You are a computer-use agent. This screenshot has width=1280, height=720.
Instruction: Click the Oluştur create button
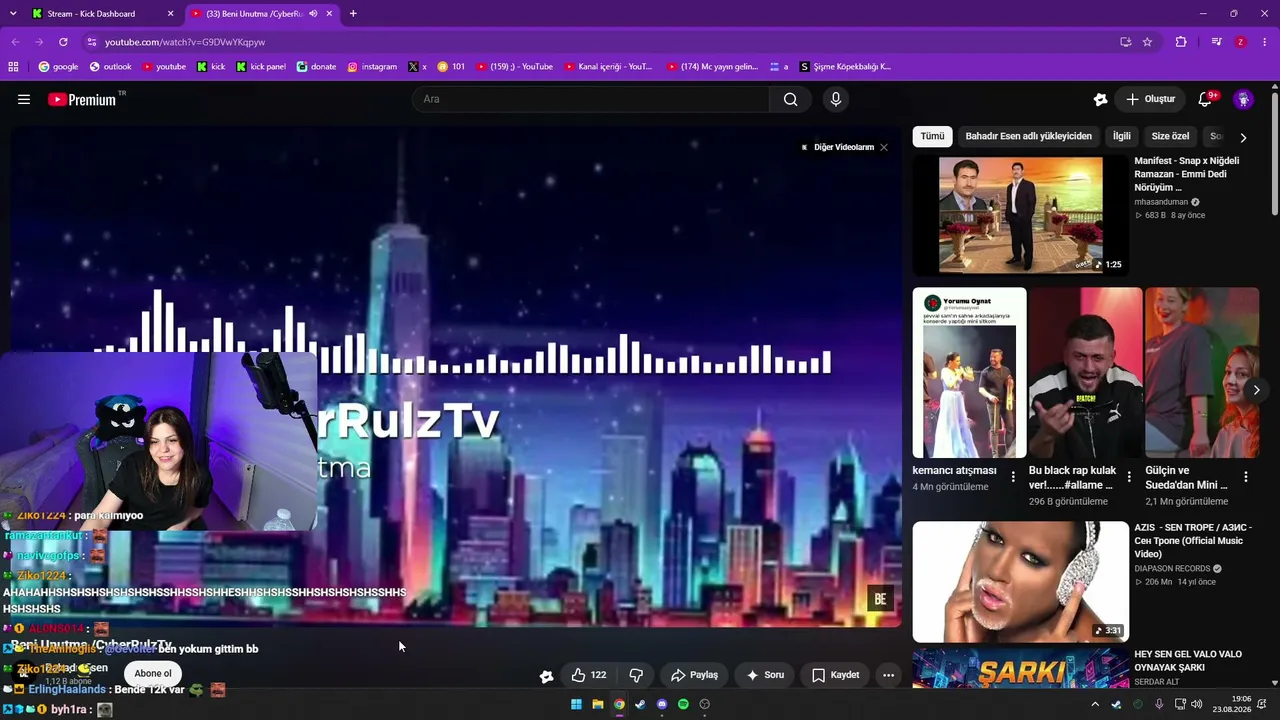[1150, 99]
